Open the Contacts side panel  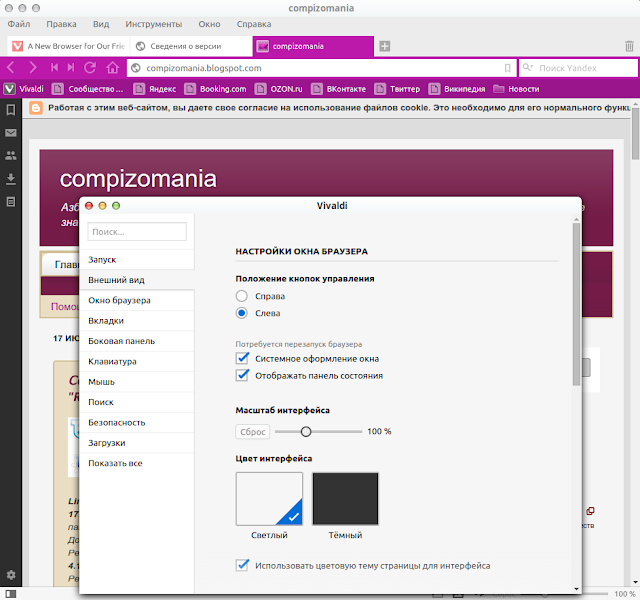click(11, 156)
